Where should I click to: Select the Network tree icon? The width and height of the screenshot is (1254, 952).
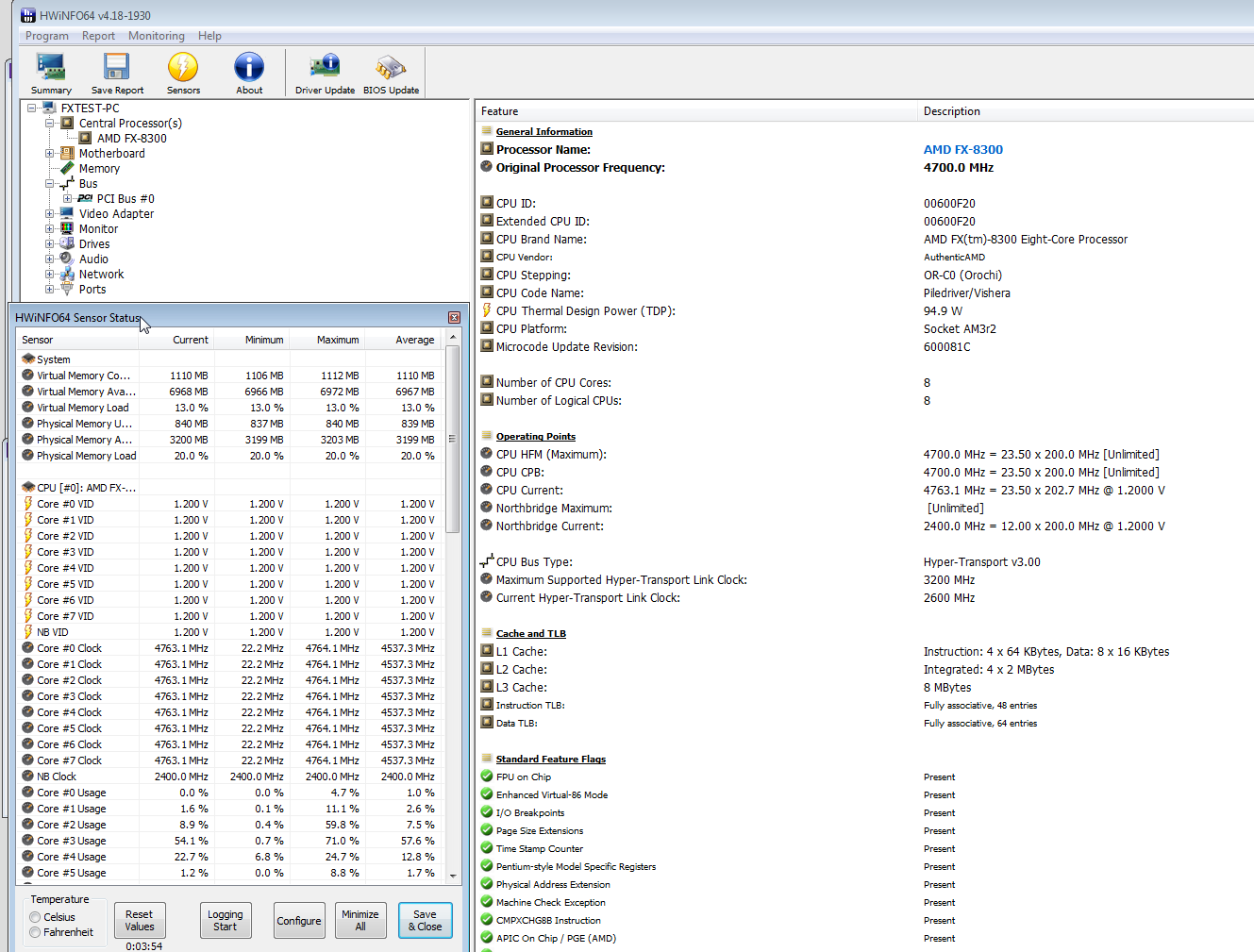tap(67, 274)
